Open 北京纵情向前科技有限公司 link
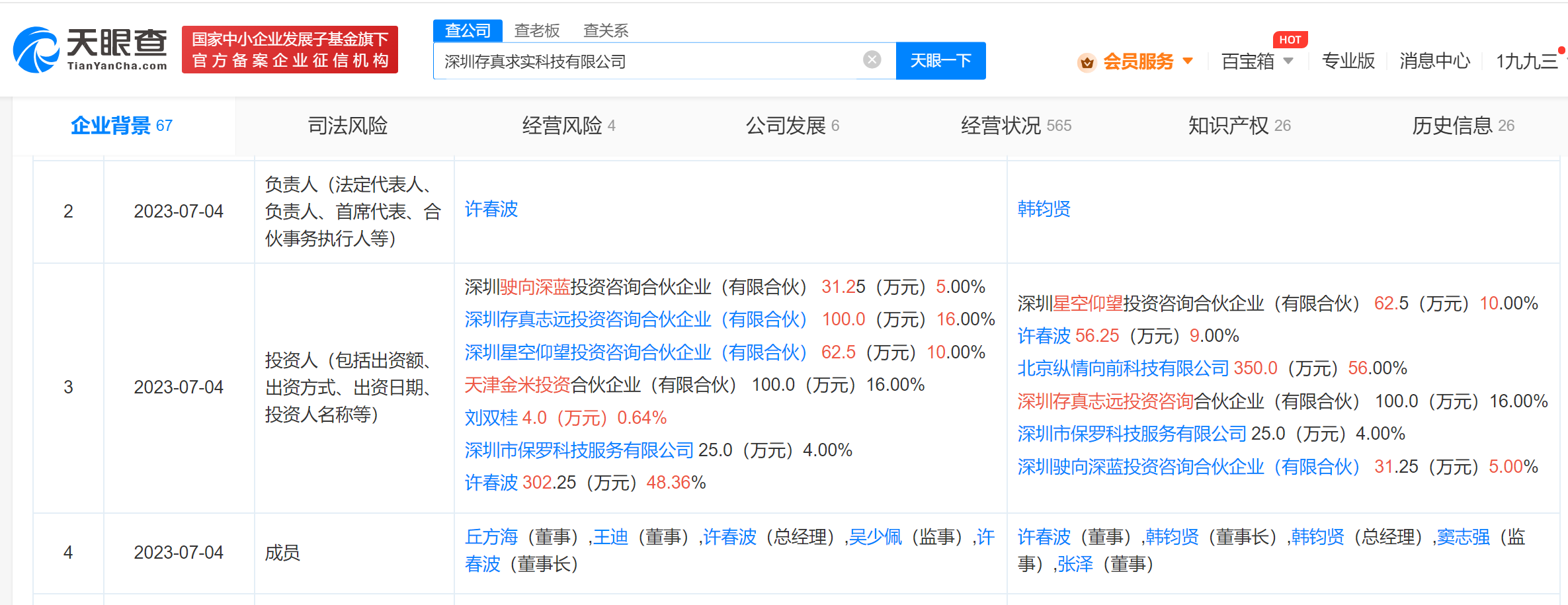The width and height of the screenshot is (1568, 605). point(1123,368)
